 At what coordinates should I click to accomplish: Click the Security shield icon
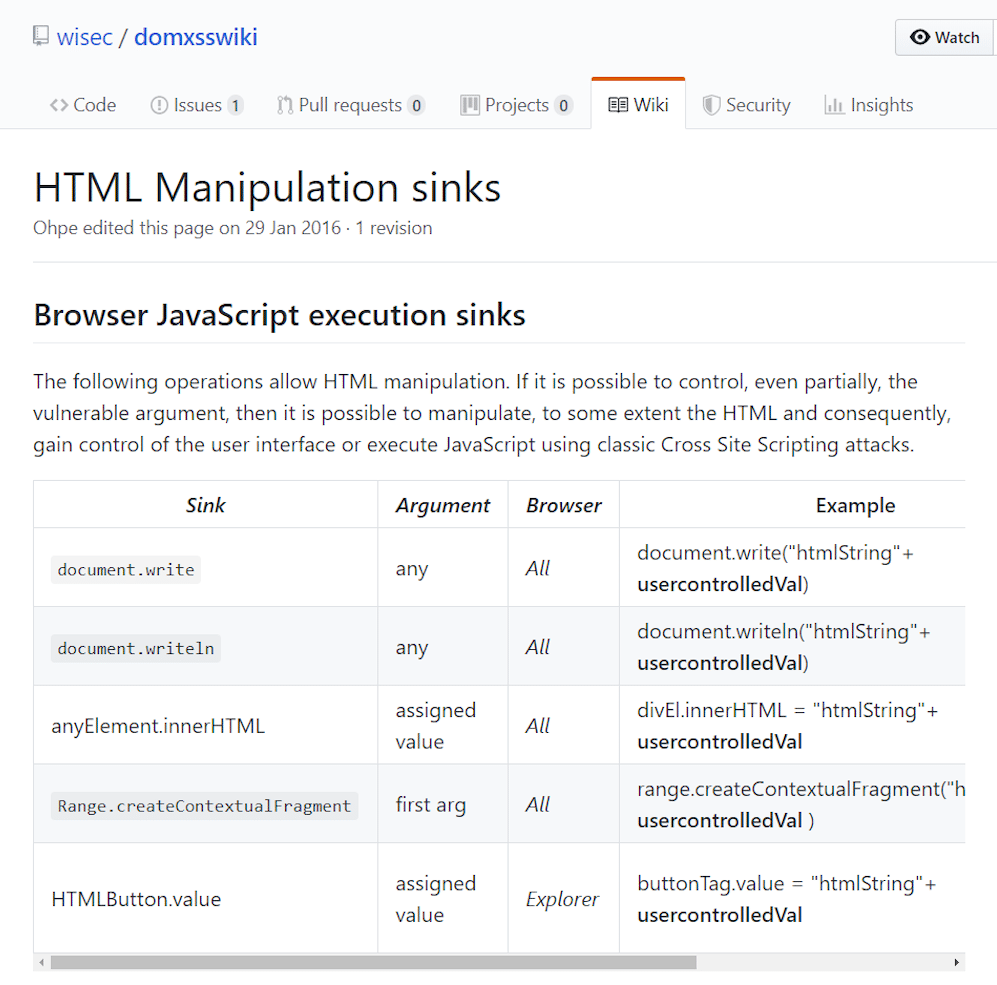click(x=712, y=106)
